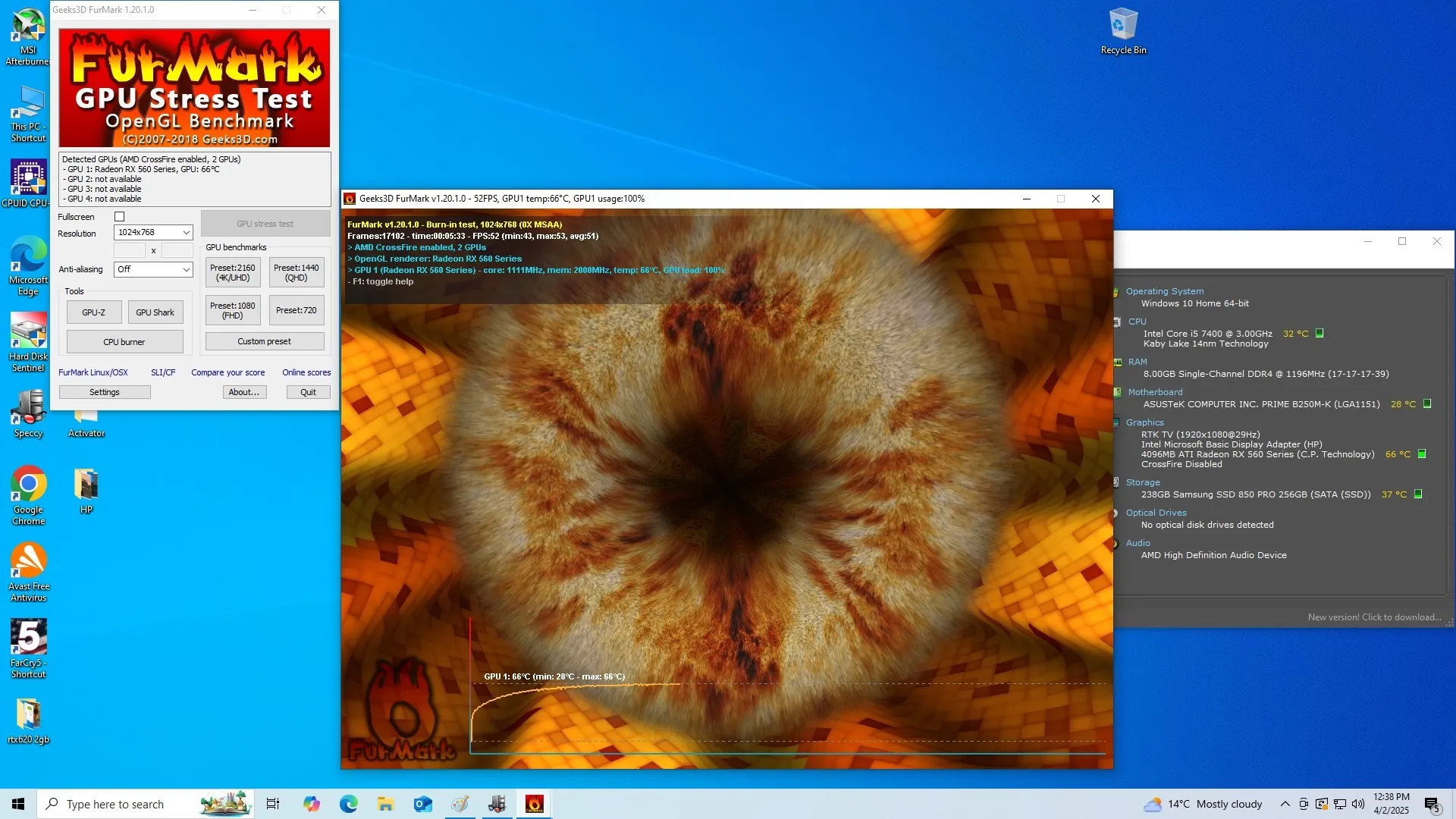Open notification center icon
Viewport: 1456px width, 819px height.
coord(1432,805)
